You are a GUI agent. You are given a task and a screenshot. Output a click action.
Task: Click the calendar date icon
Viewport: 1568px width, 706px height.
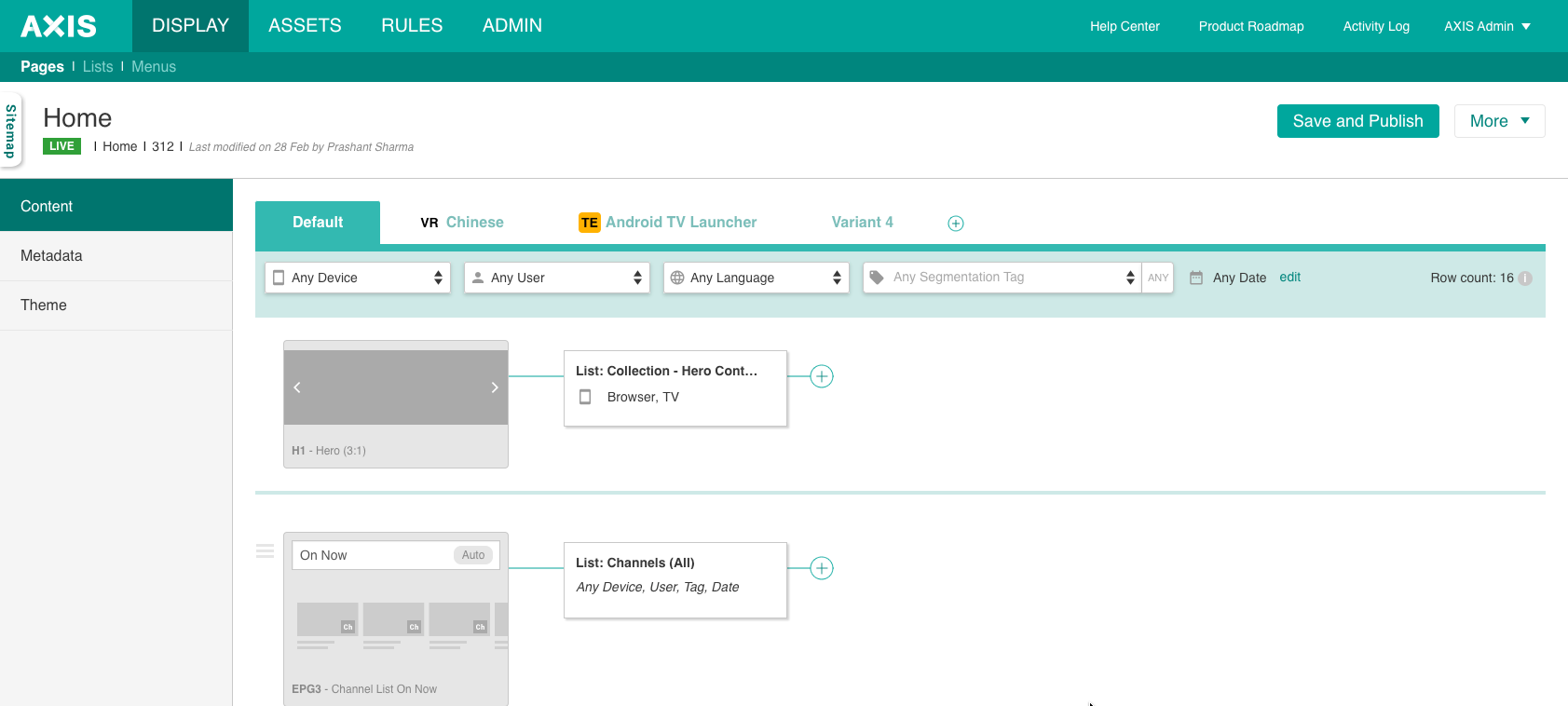coord(1196,278)
